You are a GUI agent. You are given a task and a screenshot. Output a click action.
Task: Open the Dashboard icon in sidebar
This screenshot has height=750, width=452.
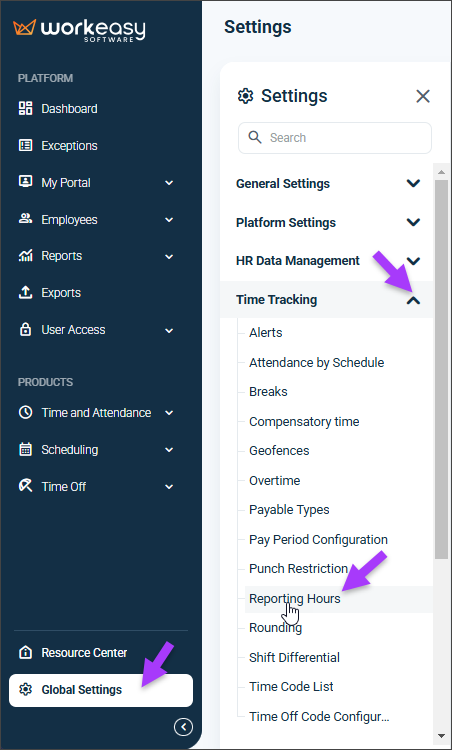(25, 108)
